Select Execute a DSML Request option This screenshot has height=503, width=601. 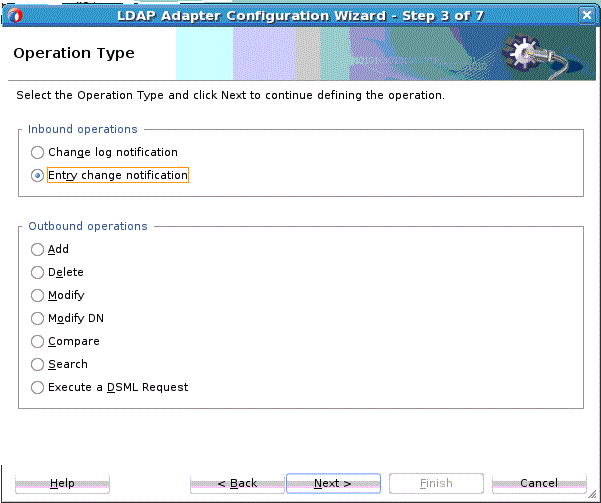click(x=37, y=388)
